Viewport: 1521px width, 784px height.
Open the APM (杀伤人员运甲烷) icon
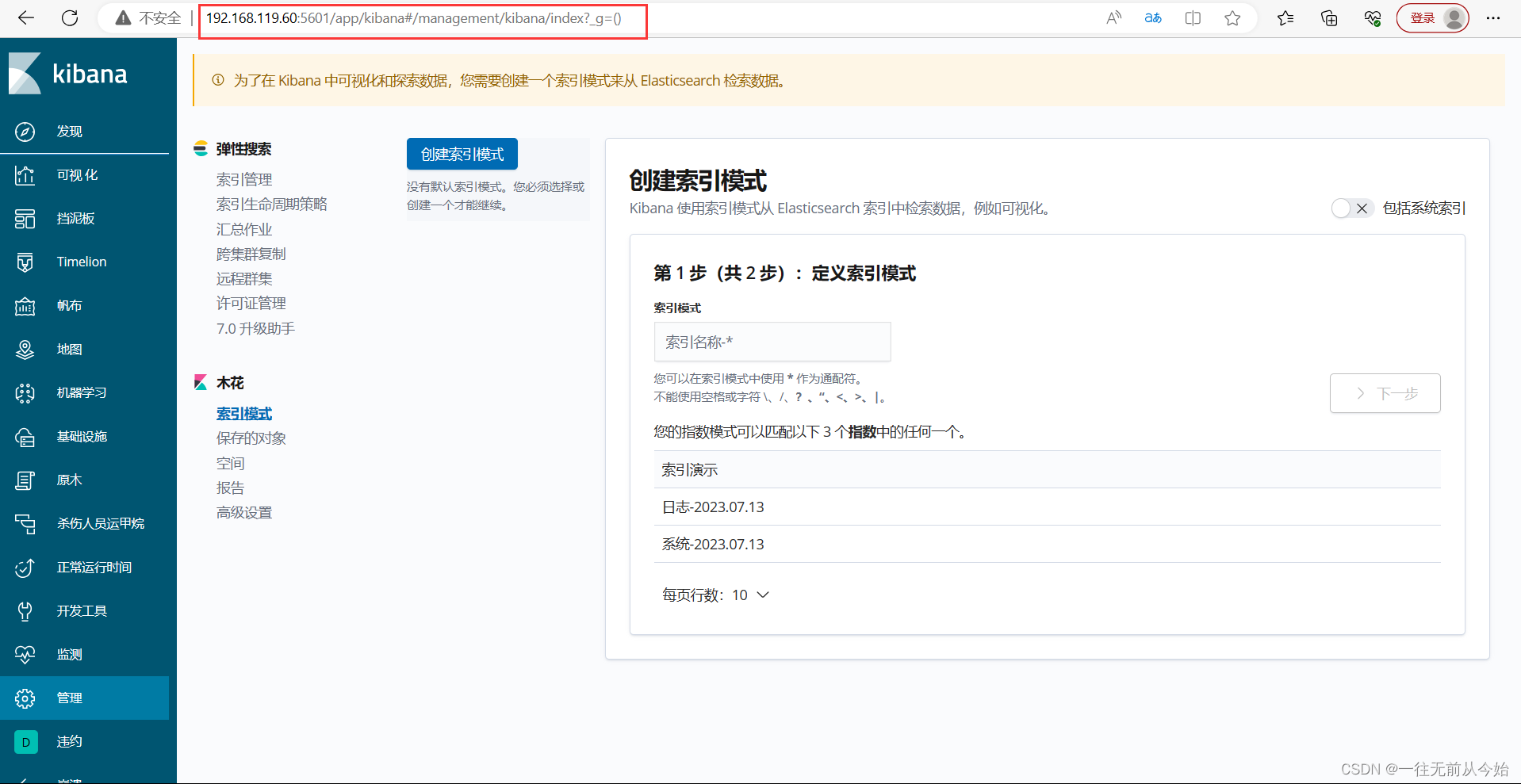(x=25, y=524)
